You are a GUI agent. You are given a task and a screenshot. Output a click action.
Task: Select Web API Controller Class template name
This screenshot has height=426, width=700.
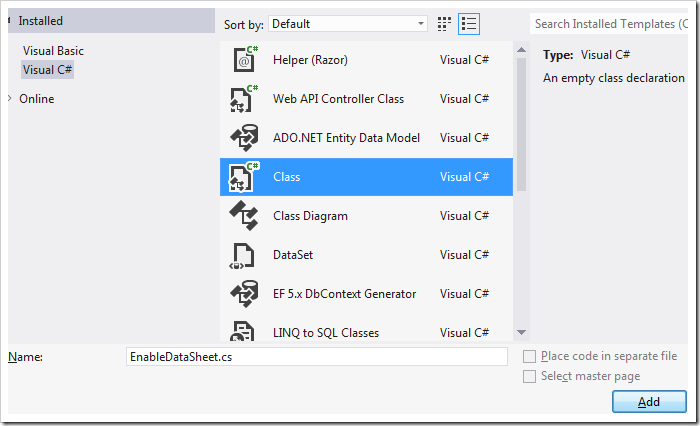pos(338,99)
